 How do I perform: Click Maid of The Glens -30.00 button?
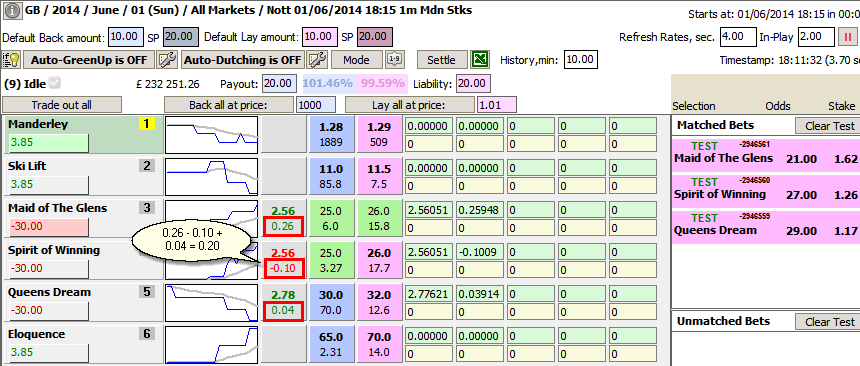click(48, 227)
